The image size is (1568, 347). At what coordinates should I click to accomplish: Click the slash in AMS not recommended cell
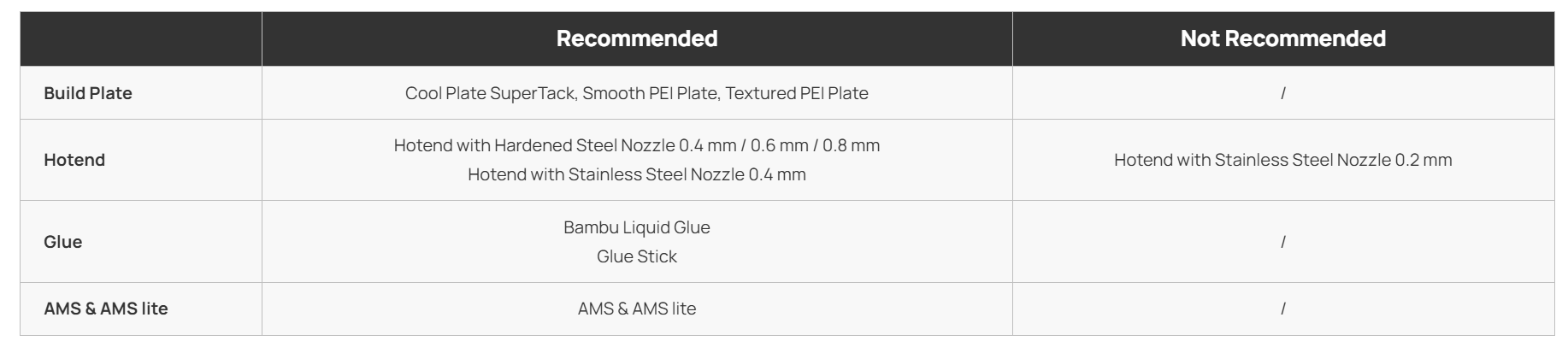tap(1282, 309)
